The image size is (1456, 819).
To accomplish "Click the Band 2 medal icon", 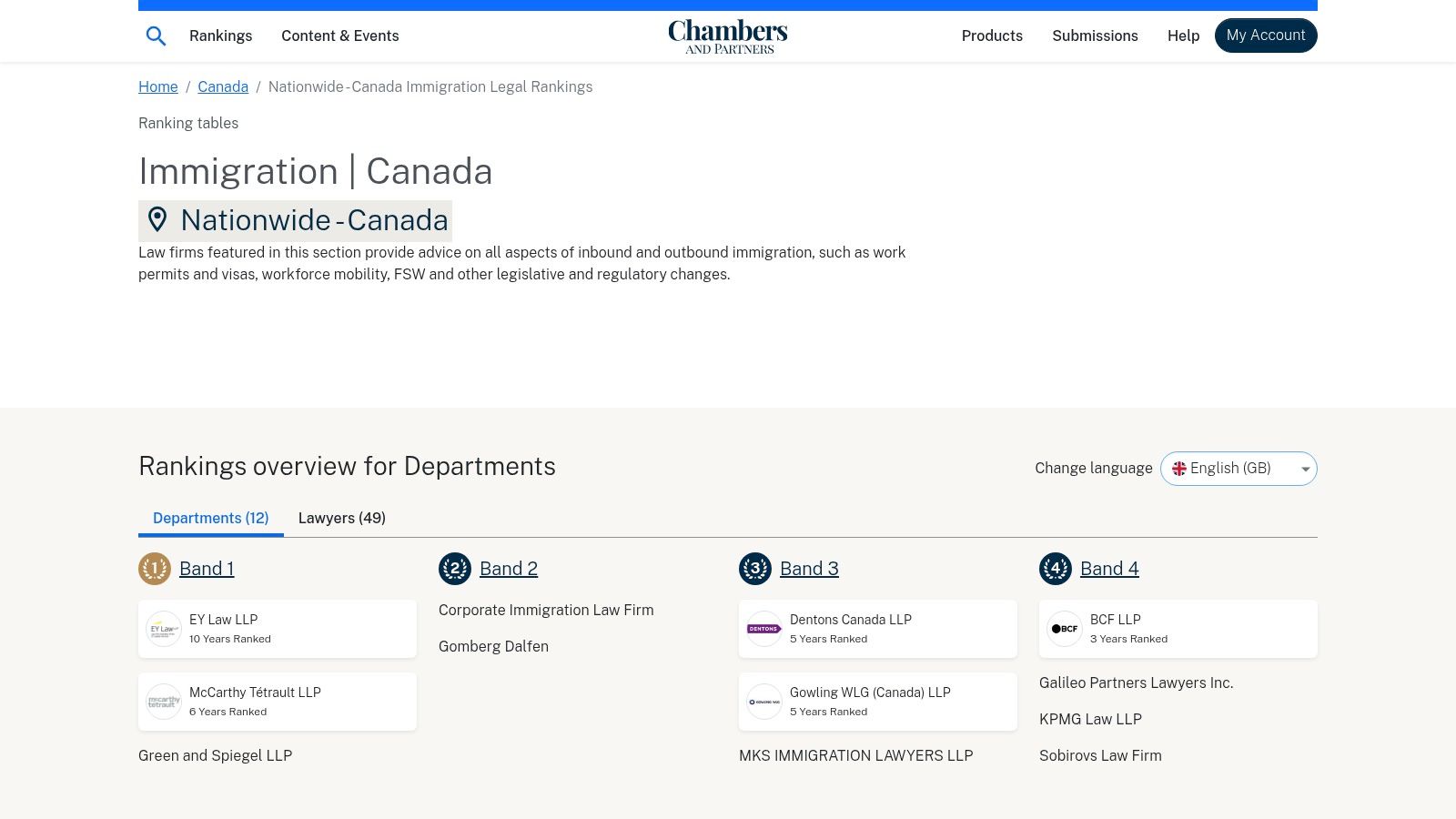I will pos(455,568).
